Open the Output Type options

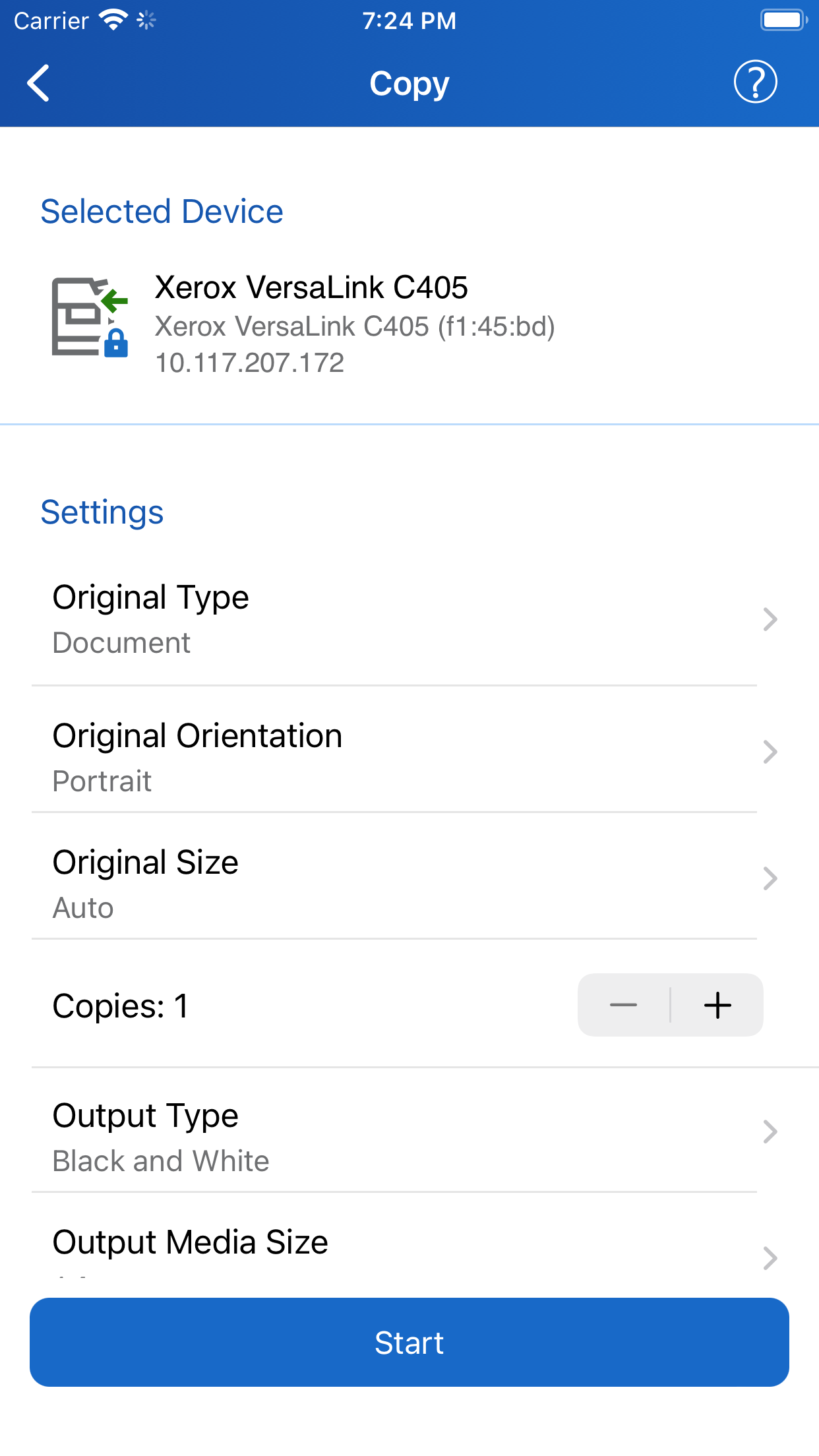click(409, 1136)
